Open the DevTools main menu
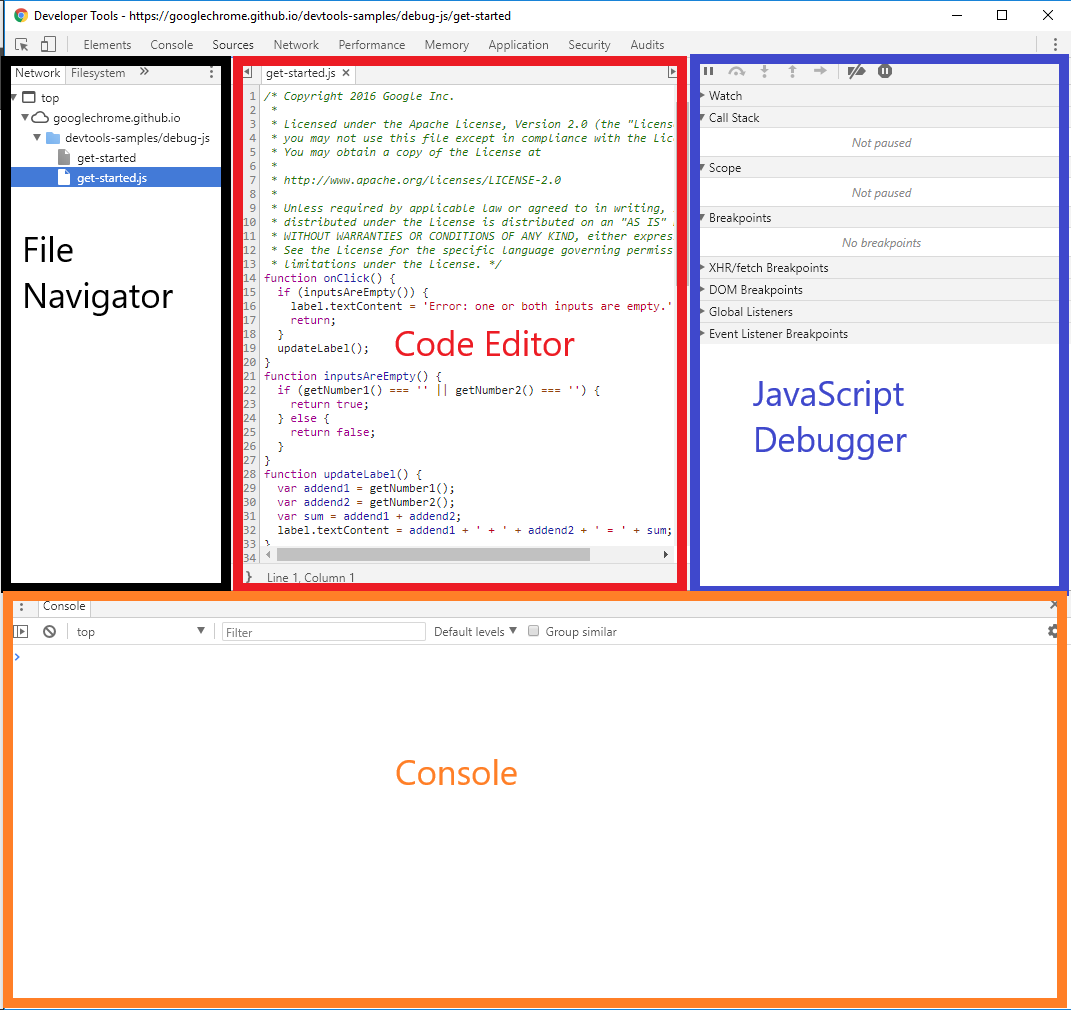 click(x=1055, y=45)
